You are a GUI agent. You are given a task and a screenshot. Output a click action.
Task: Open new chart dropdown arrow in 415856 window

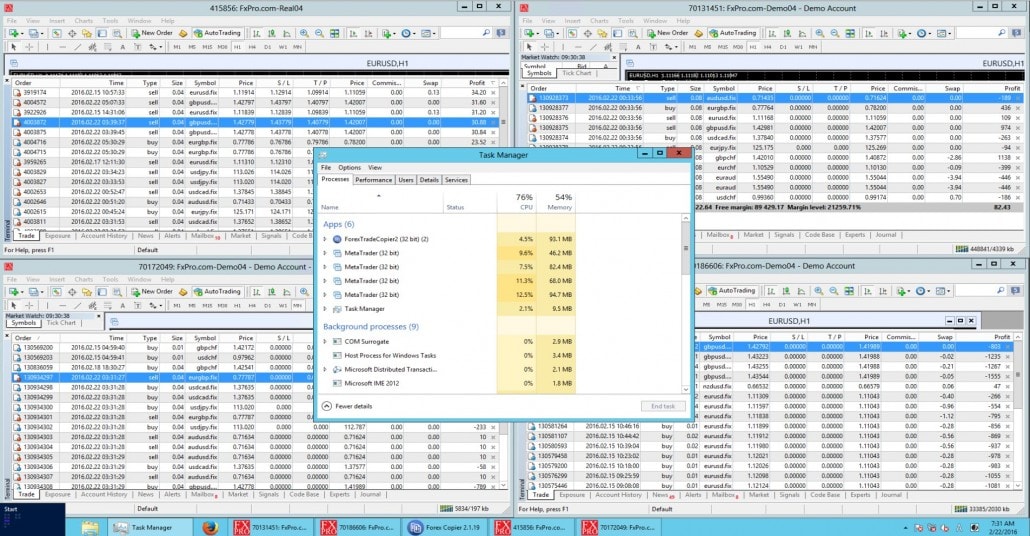(x=22, y=34)
